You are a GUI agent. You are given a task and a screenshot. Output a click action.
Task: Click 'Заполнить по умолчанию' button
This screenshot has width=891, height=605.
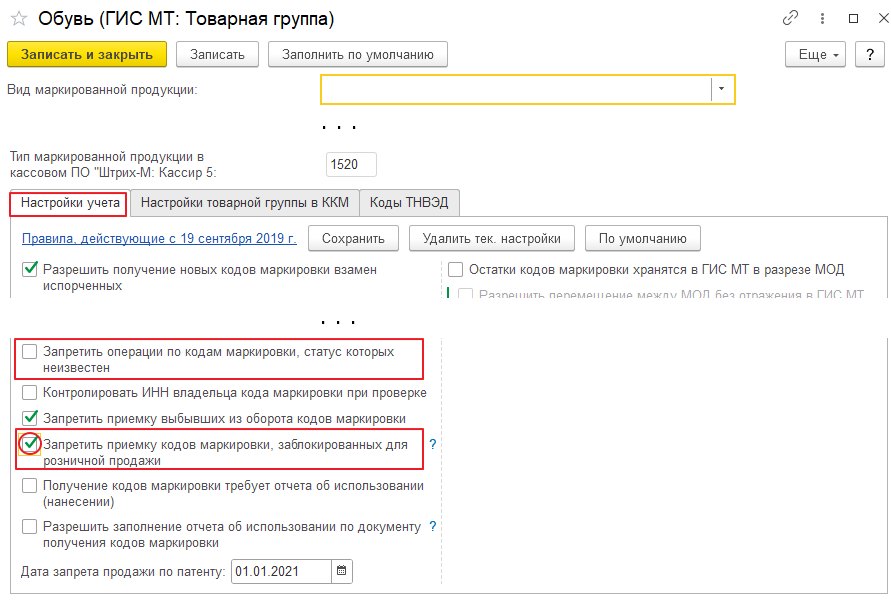click(358, 55)
